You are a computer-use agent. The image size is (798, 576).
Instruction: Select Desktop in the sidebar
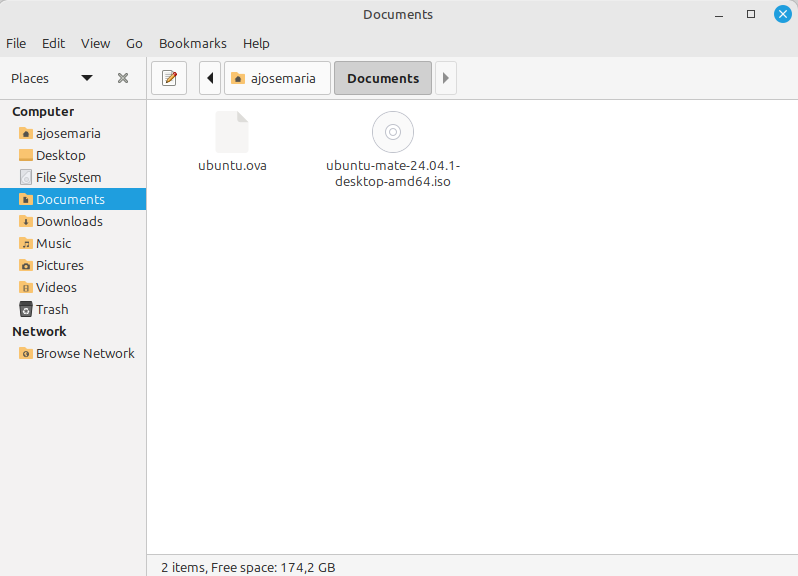pos(60,155)
